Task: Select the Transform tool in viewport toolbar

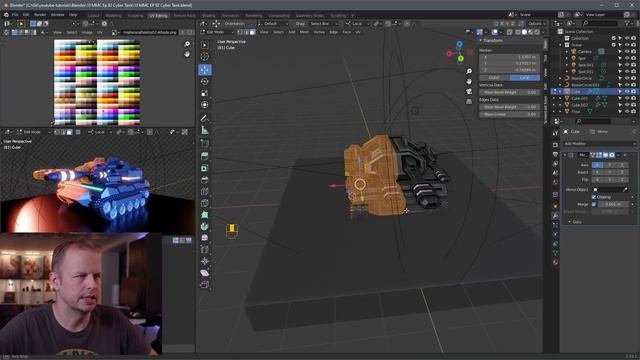Action: (x=205, y=105)
